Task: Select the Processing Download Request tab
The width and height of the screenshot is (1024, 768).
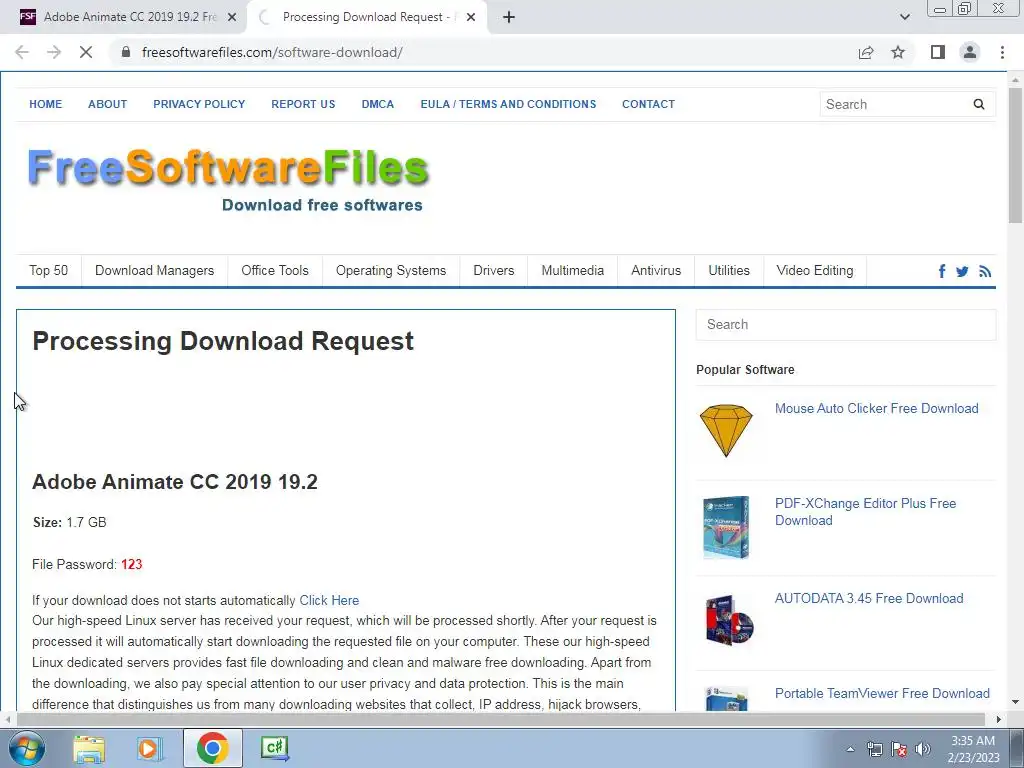Action: (x=369, y=17)
